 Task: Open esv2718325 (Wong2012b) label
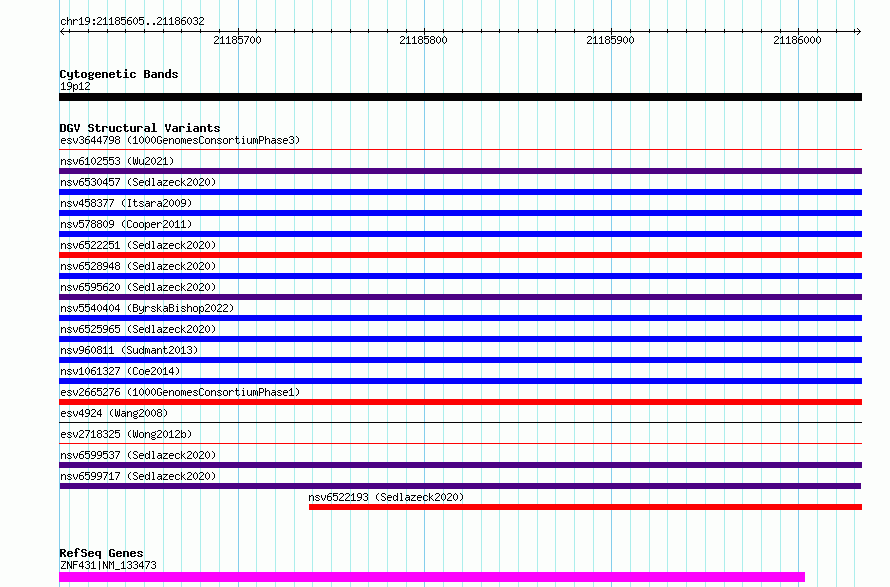[126, 434]
